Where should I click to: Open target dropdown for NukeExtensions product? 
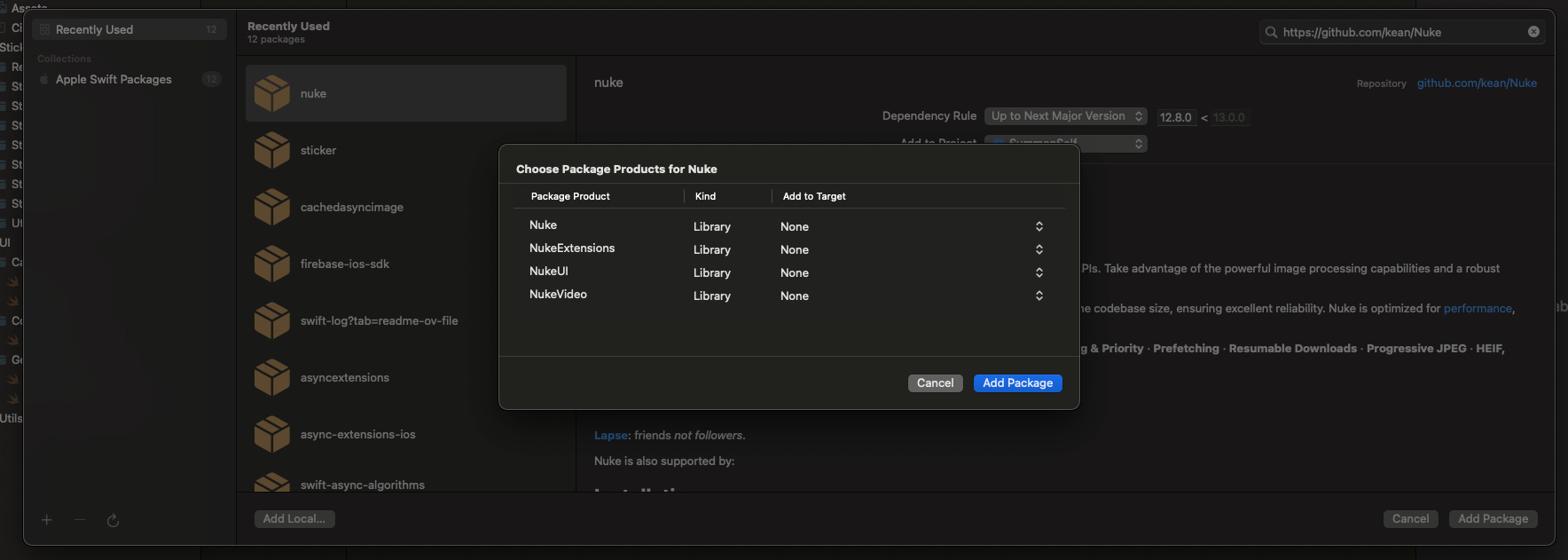point(1039,249)
